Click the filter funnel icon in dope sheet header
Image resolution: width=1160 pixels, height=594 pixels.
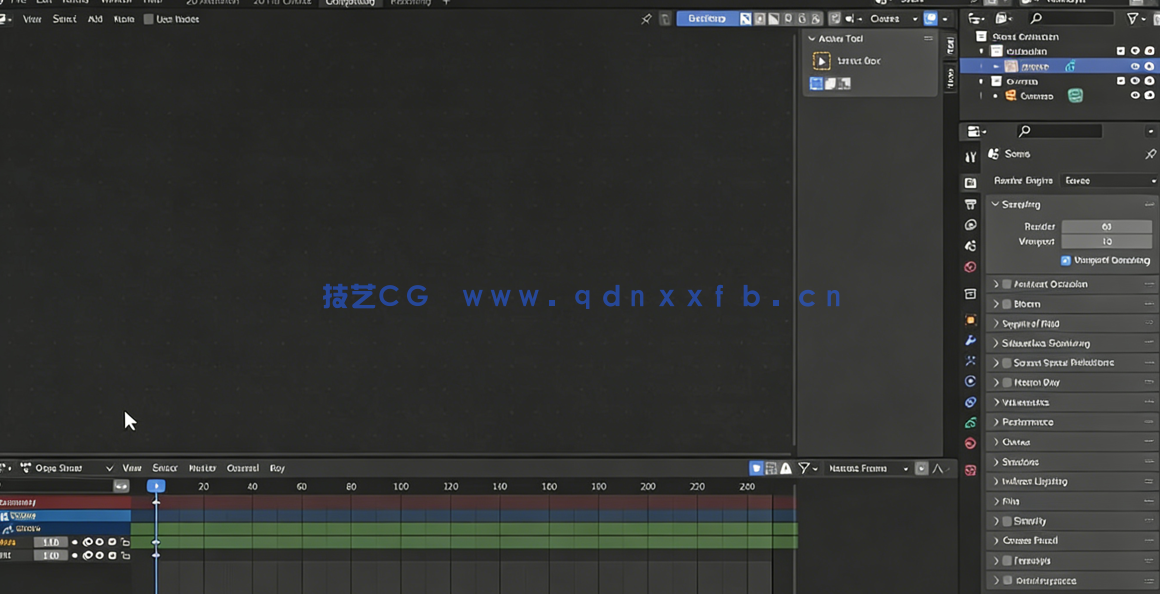click(x=804, y=468)
